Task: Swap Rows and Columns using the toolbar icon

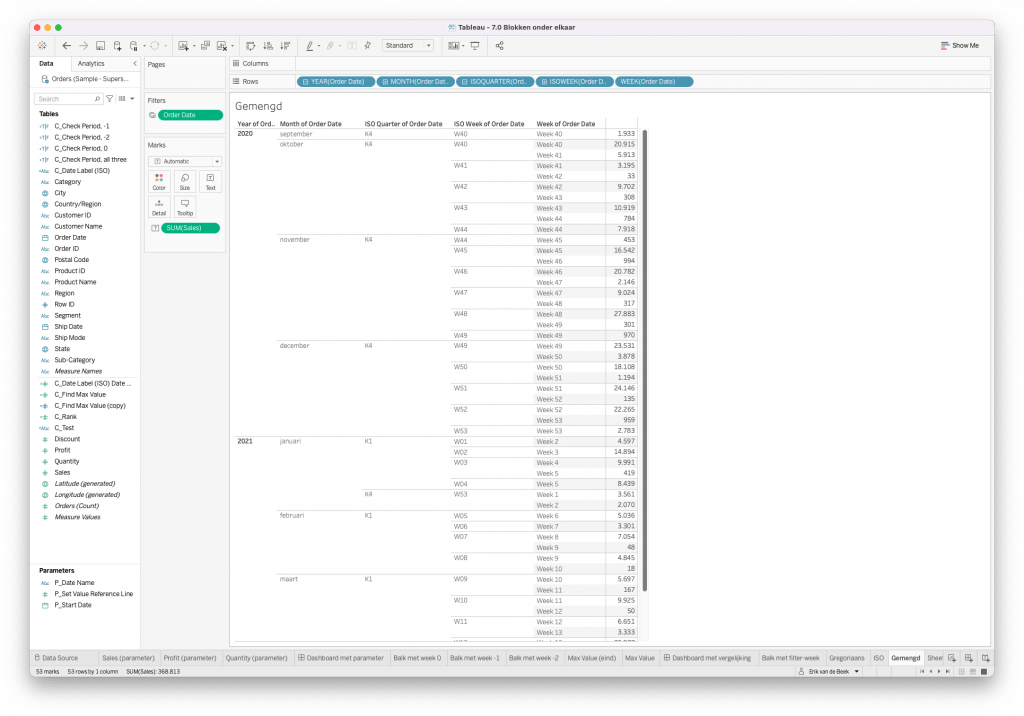Action: coord(249,45)
